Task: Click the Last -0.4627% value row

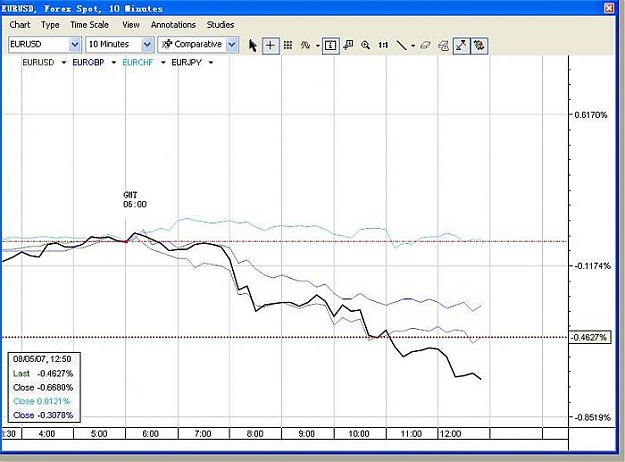Action: pos(43,374)
